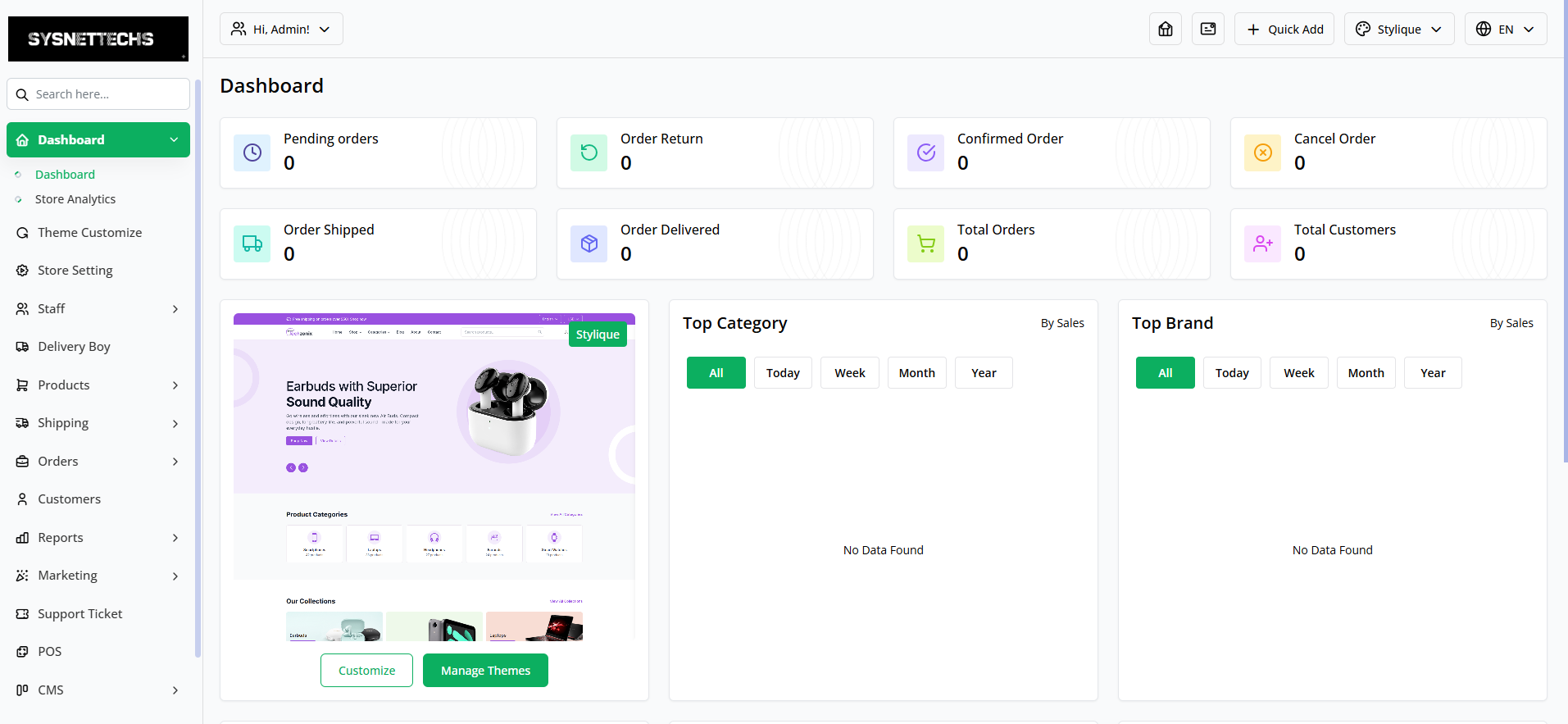Click the Customize button
This screenshot has width=1568, height=724.
pyautogui.click(x=366, y=671)
